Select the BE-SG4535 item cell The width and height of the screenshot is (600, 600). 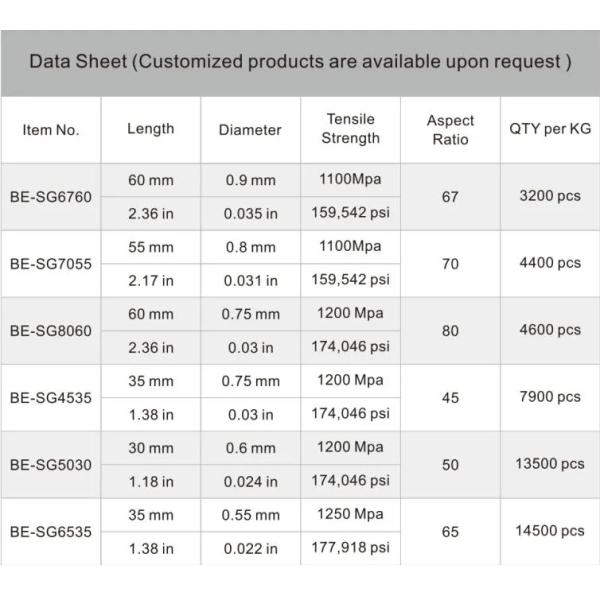pos(50,397)
